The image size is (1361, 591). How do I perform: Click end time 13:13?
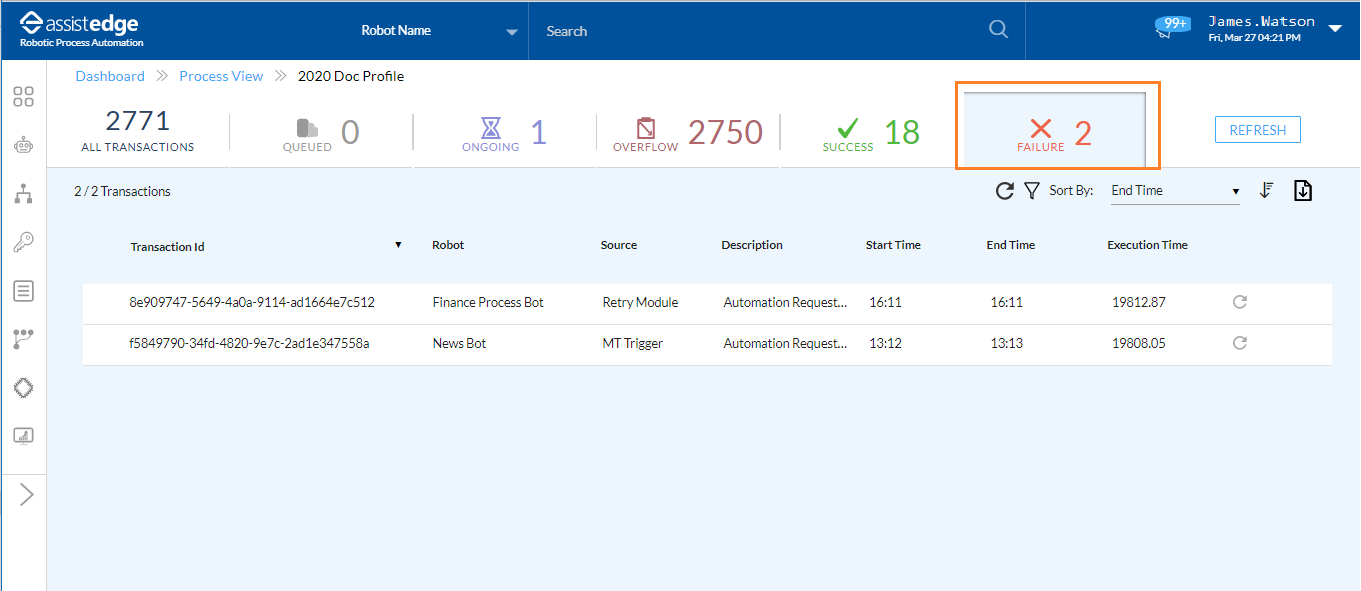pos(1006,343)
